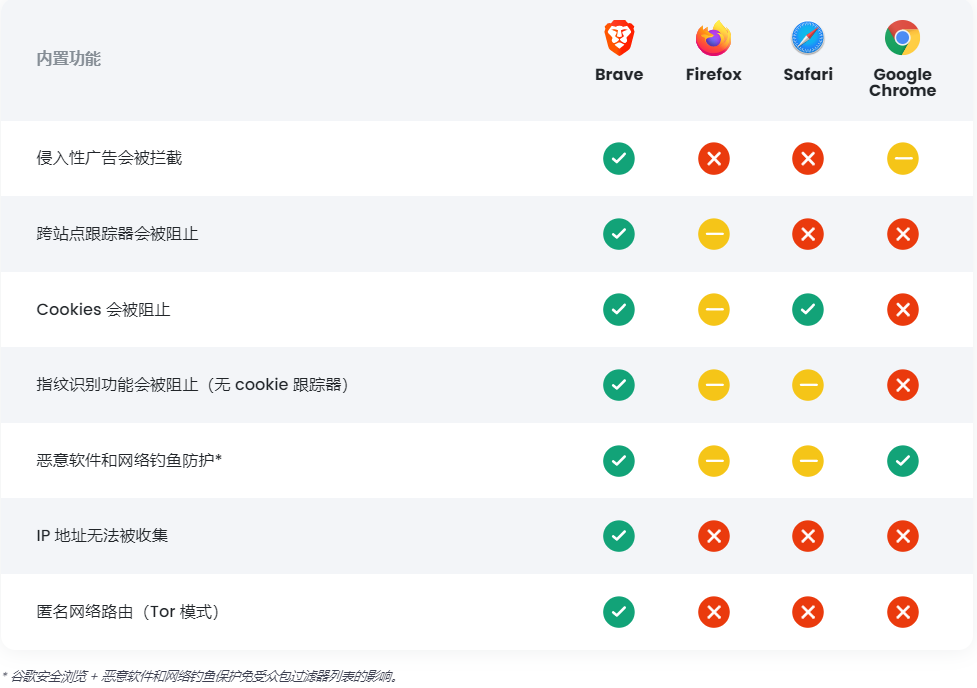Click Safari's red X for 跨站点跟踪器会被阻止

click(x=808, y=234)
